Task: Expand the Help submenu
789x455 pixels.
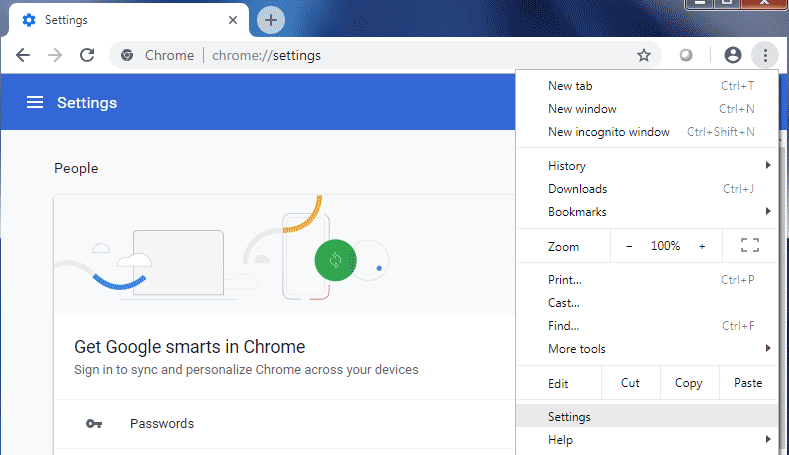Action: [x=647, y=440]
